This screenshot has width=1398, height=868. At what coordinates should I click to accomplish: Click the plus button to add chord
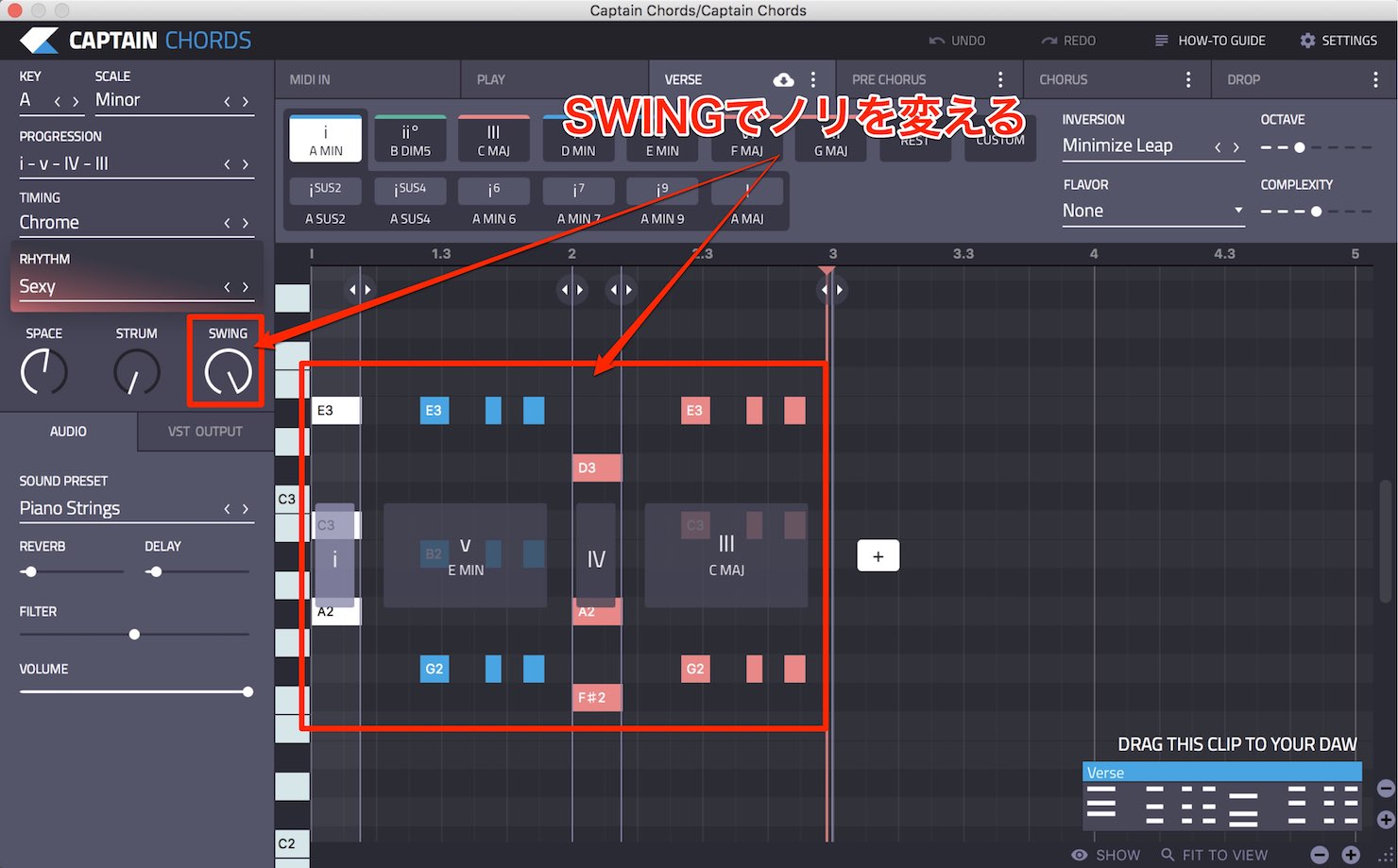(878, 556)
